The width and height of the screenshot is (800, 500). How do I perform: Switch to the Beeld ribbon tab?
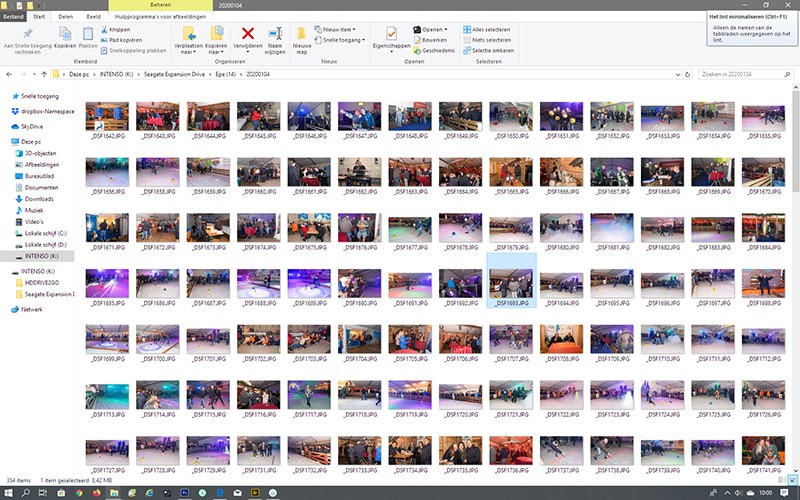(x=92, y=17)
